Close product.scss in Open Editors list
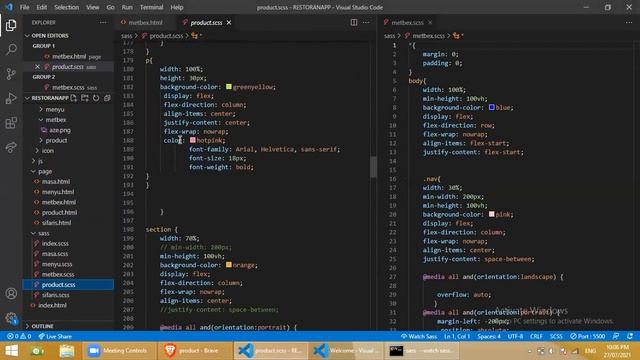 click(x=38, y=67)
